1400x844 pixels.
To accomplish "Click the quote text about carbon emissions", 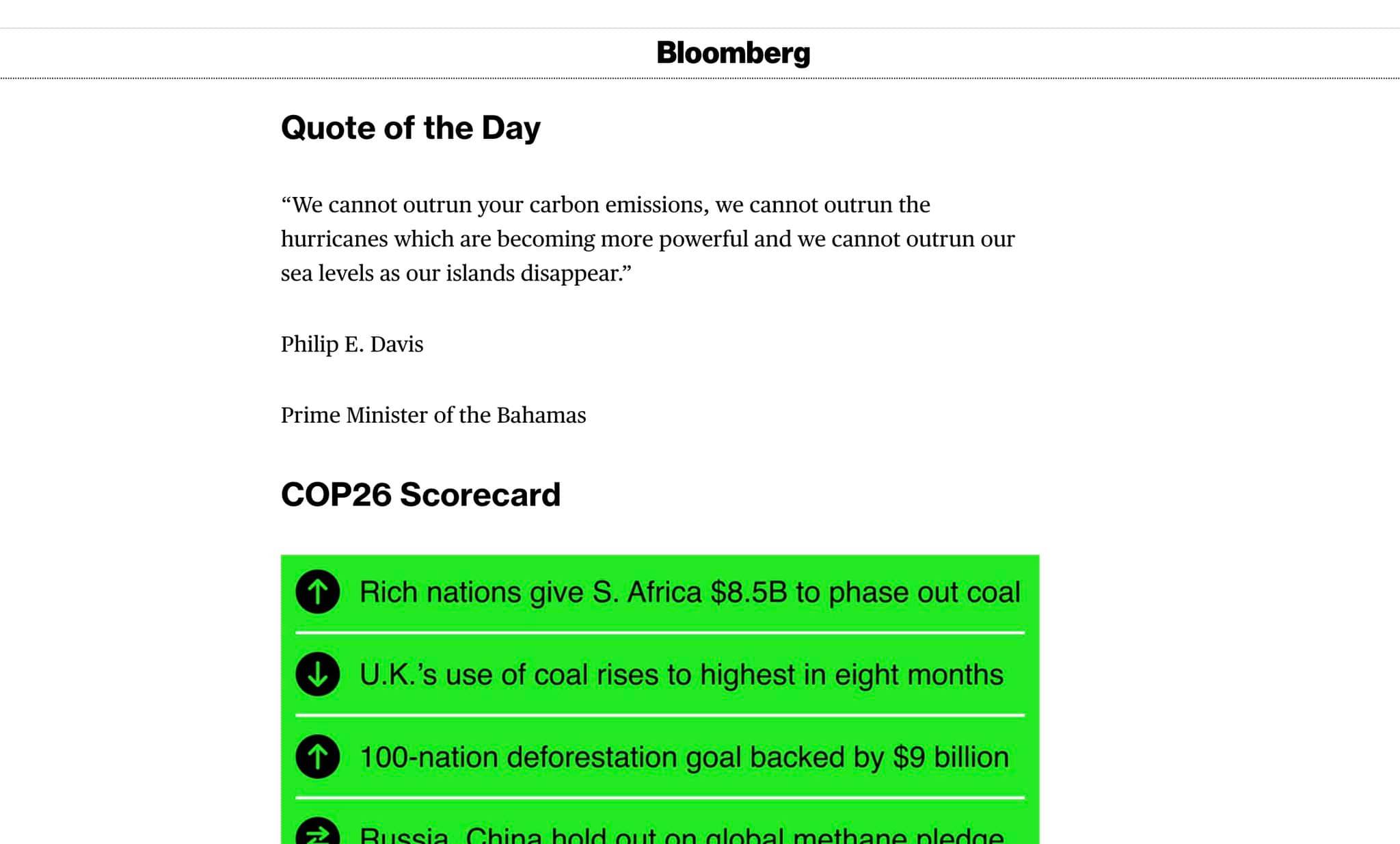I will pos(647,239).
